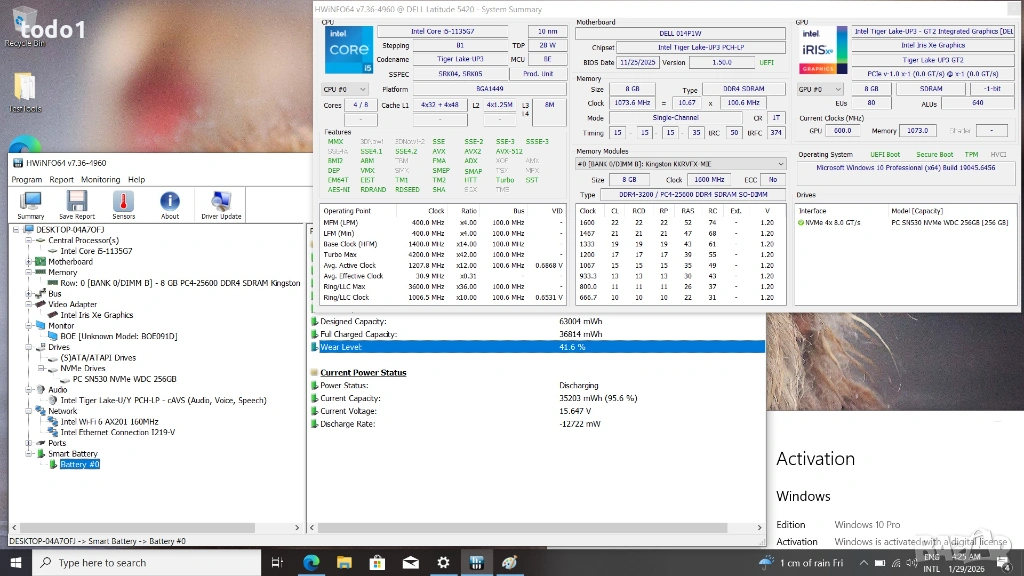The width and height of the screenshot is (1024, 576).
Task: Expand the Motherboard tree node
Action: [27, 261]
